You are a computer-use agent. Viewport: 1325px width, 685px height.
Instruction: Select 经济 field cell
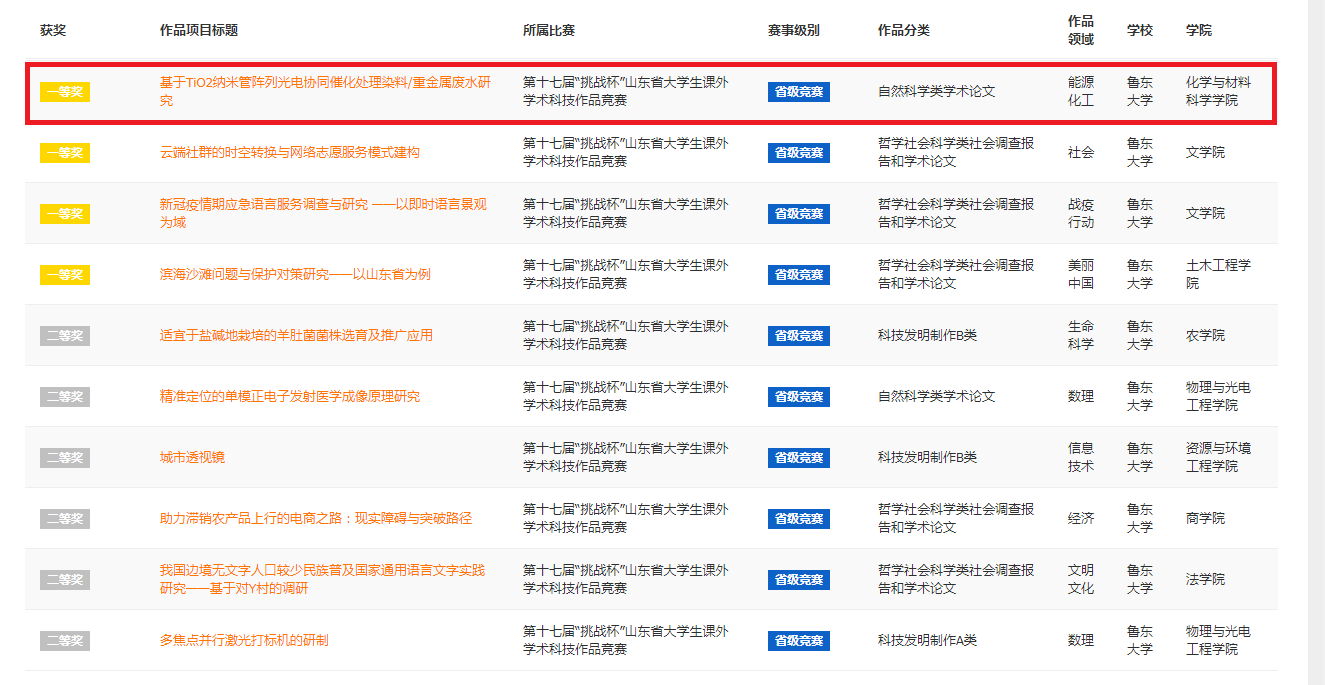[x=1081, y=518]
